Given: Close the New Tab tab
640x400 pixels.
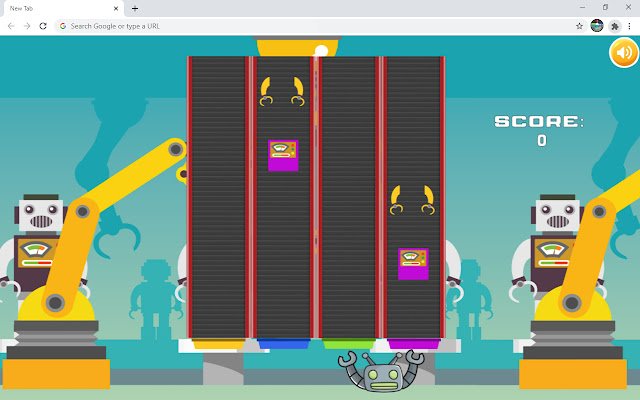Looking at the screenshot, I should coord(116,8).
